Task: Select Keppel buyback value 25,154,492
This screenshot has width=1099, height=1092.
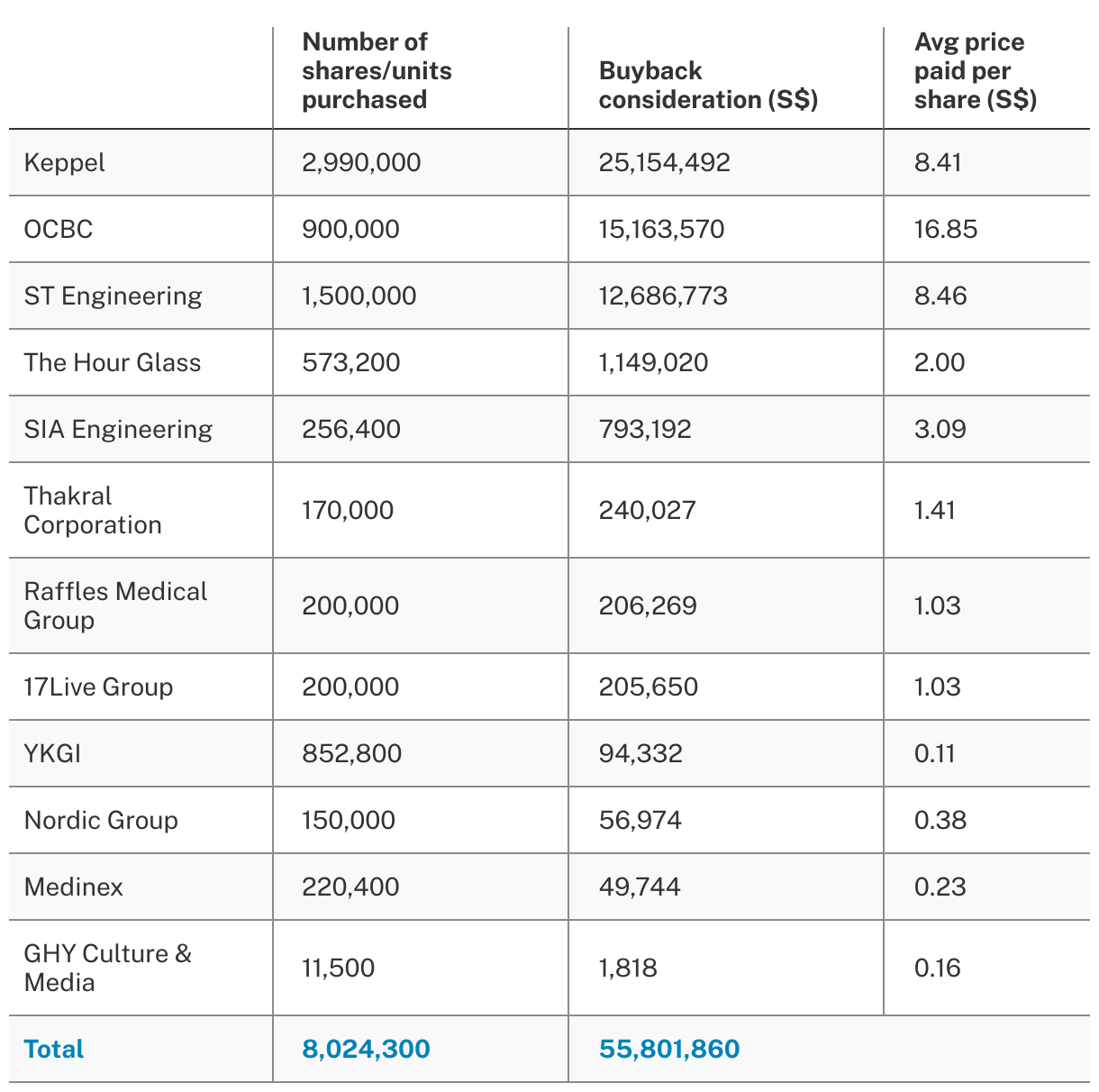Action: [x=665, y=163]
